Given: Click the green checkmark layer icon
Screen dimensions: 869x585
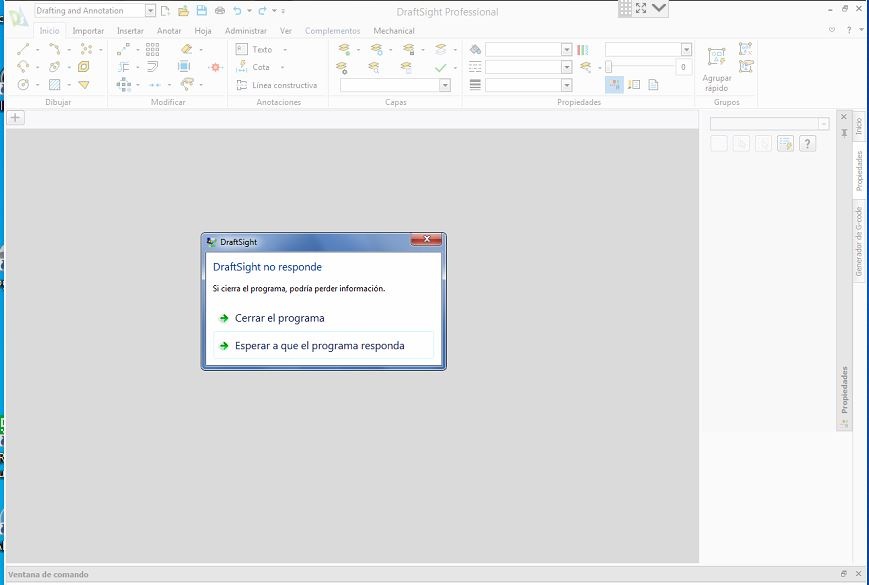Looking at the screenshot, I should click(x=441, y=68).
